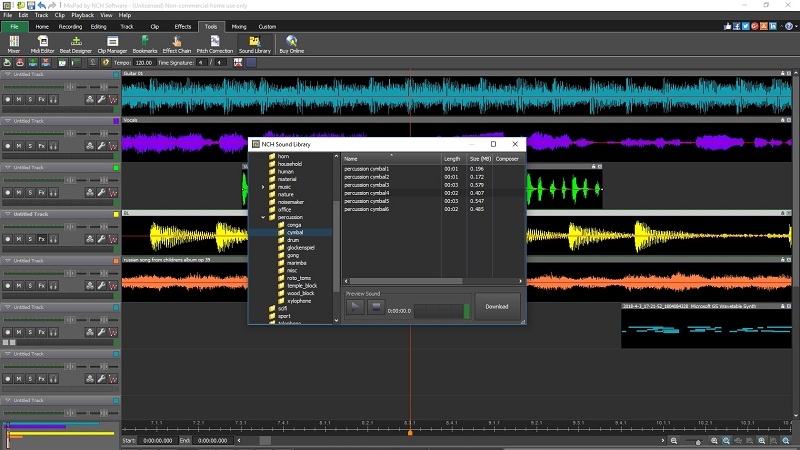This screenshot has width=800, height=450.
Task: Expand the music folder in Sound Library
Action: (263, 187)
